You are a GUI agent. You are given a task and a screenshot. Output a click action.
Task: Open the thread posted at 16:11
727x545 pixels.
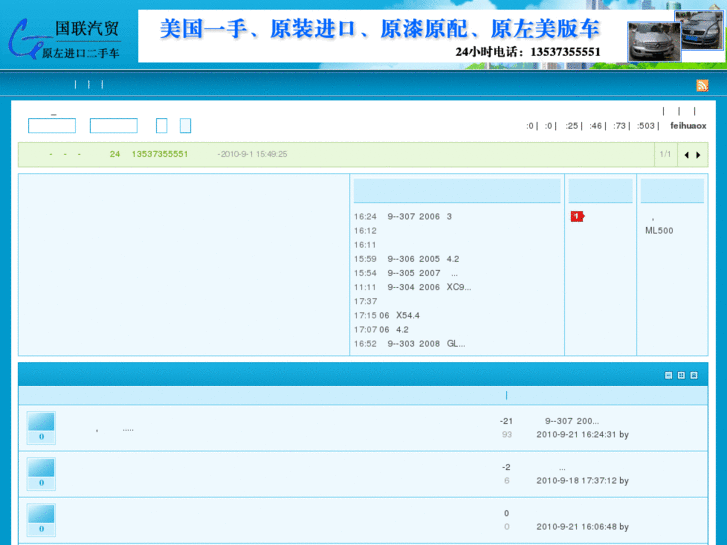click(365, 245)
